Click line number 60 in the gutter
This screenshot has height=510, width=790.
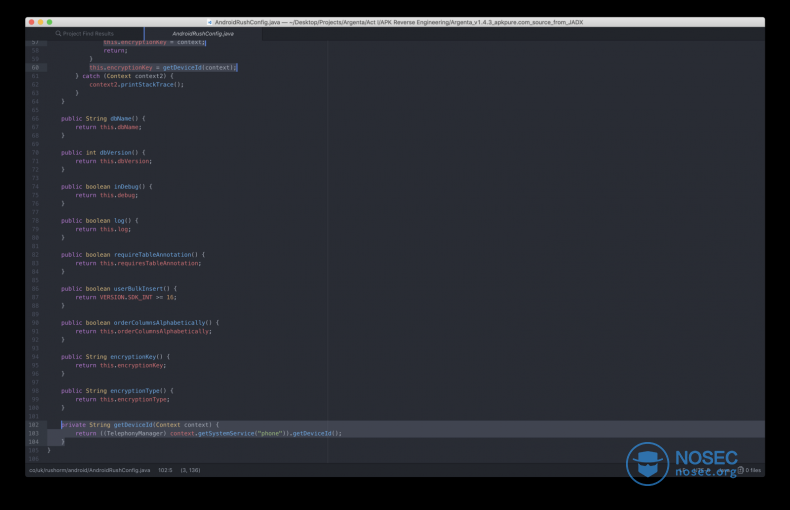tap(35, 68)
